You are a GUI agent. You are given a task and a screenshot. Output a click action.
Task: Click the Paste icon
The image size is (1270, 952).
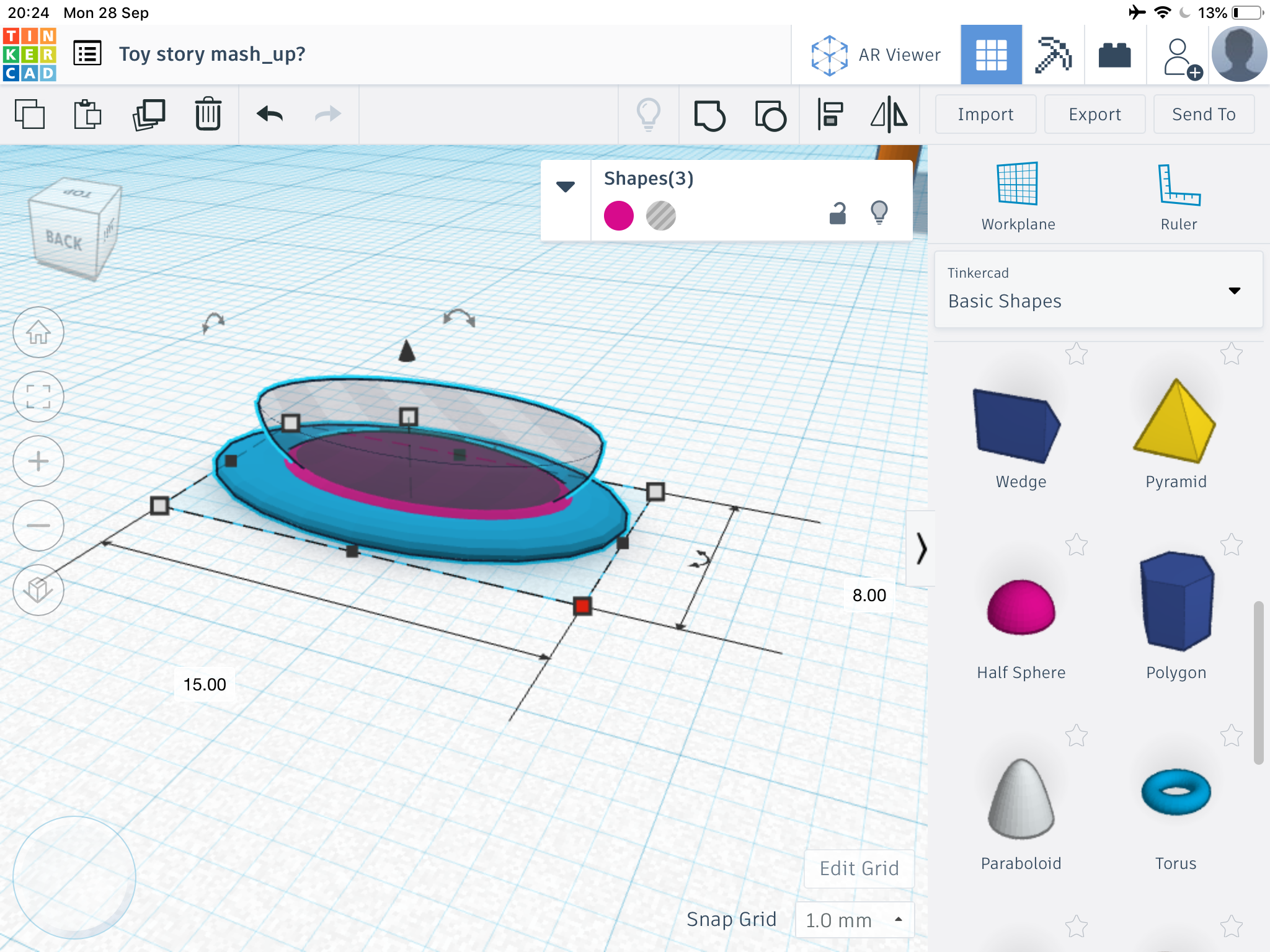[x=87, y=115]
